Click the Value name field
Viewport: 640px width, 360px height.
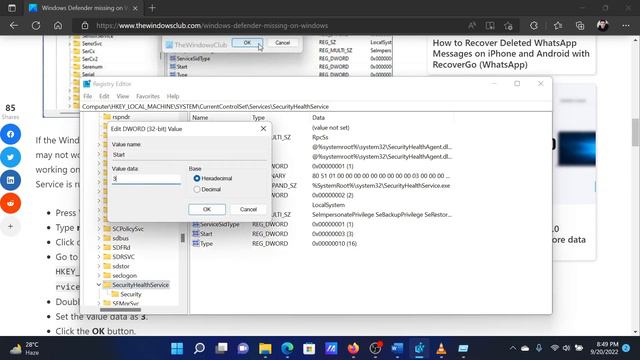[189, 155]
